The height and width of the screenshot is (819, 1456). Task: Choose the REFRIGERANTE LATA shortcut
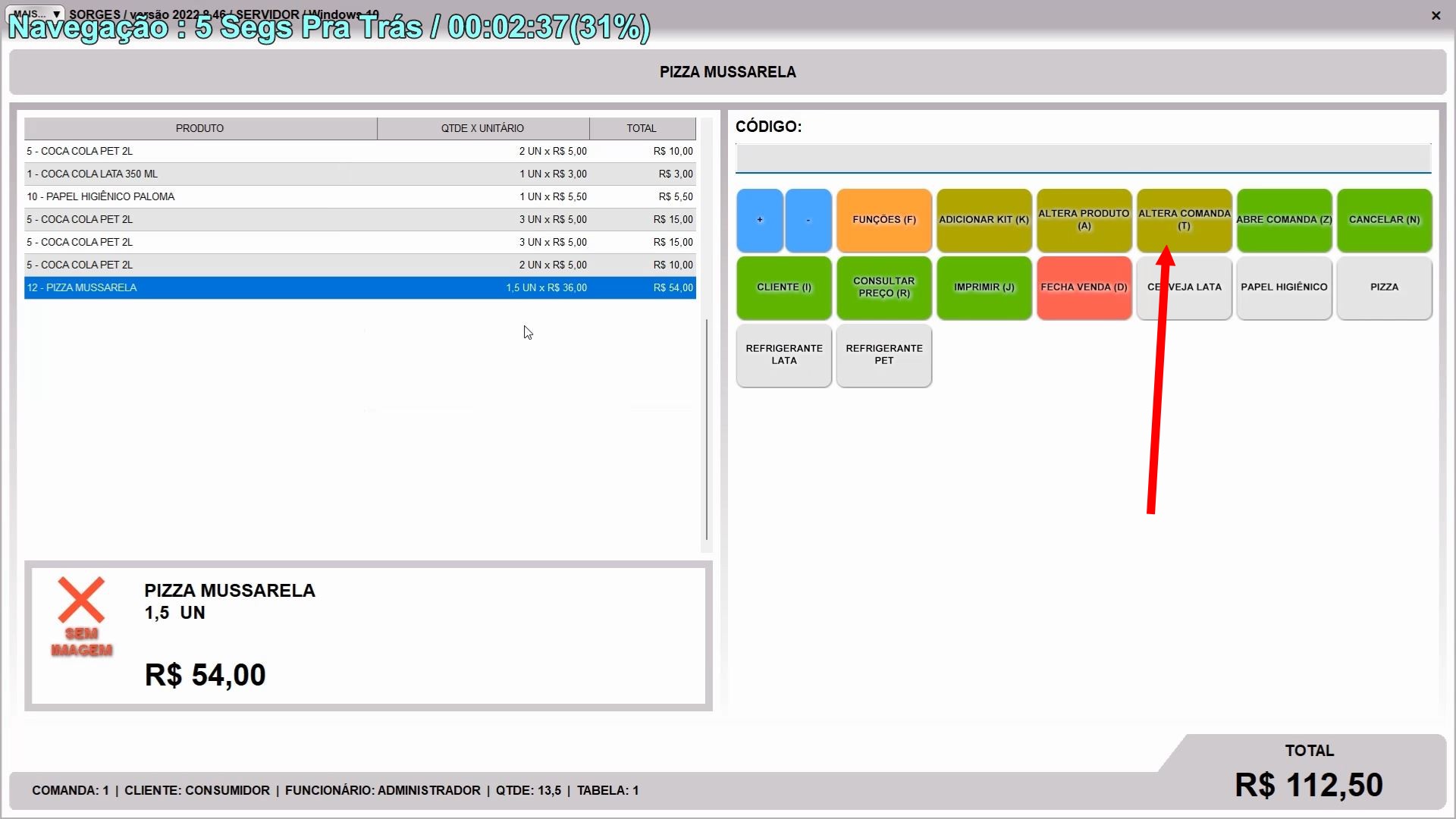click(x=783, y=355)
